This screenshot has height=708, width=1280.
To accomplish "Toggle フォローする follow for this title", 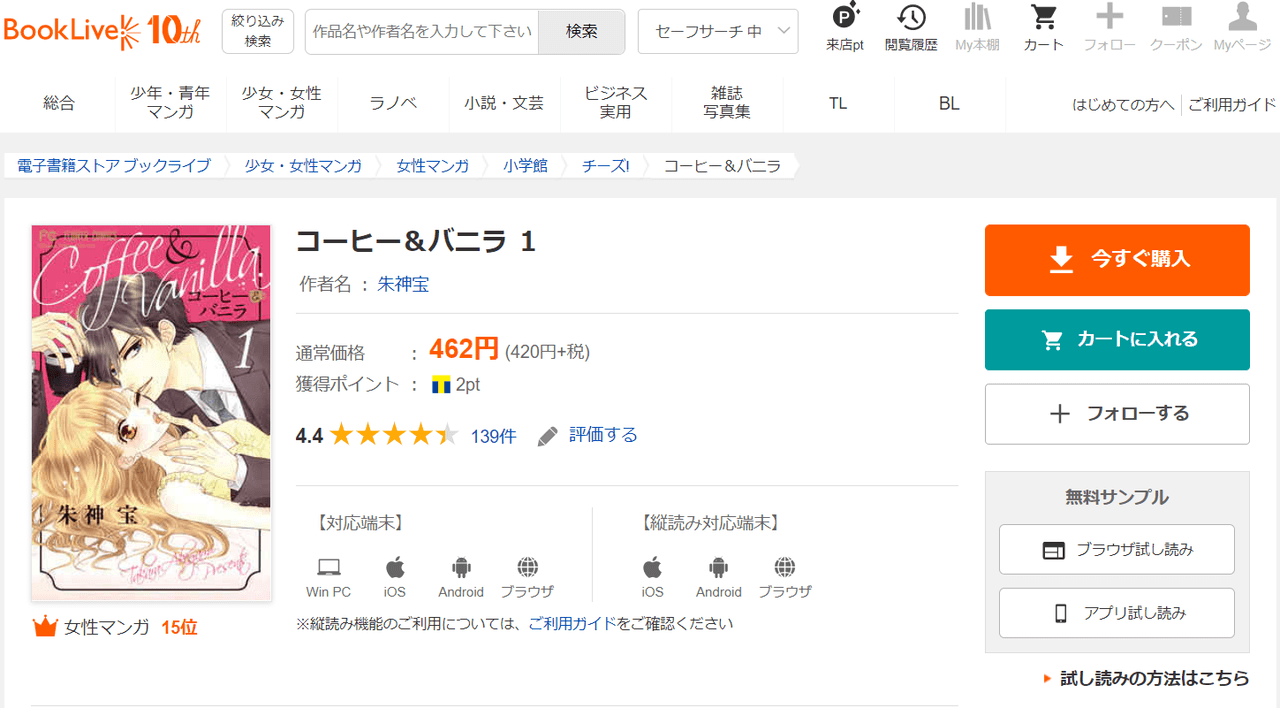I will (1117, 414).
